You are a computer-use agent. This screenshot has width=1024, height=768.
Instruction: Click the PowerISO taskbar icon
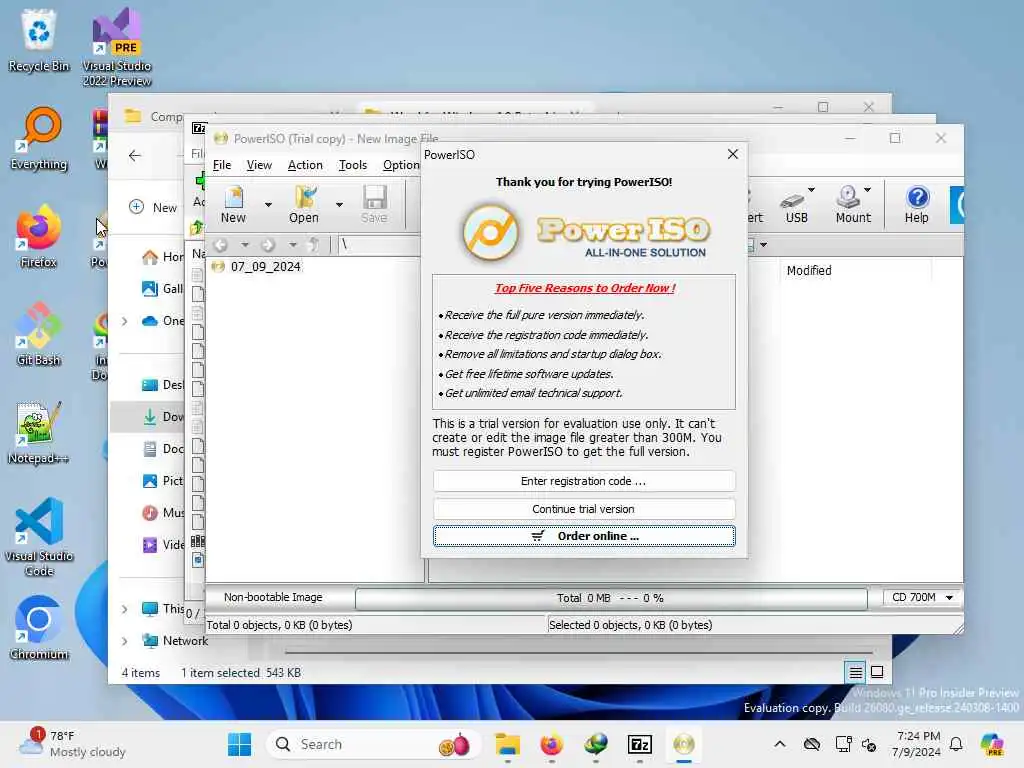(x=684, y=744)
